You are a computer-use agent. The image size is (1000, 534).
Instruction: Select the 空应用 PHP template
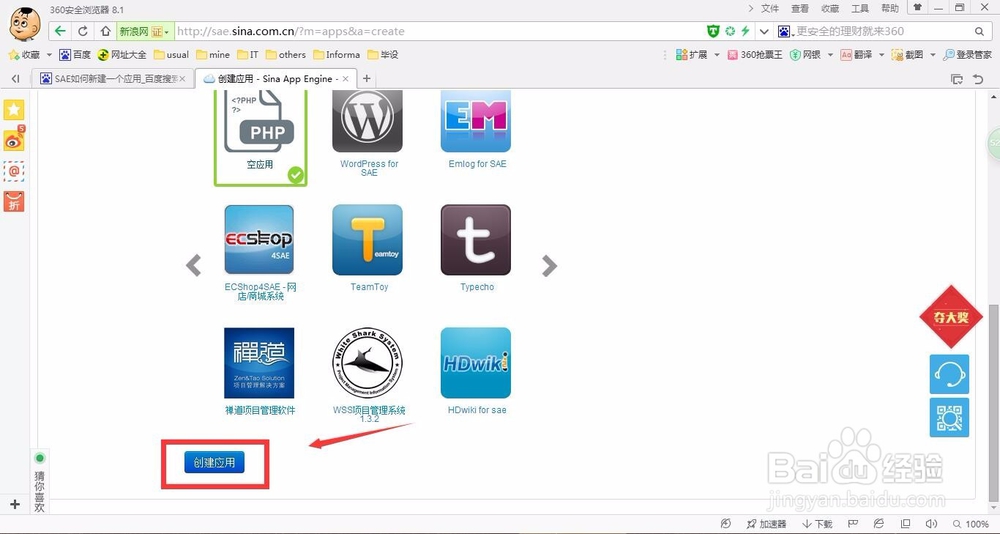pos(260,137)
